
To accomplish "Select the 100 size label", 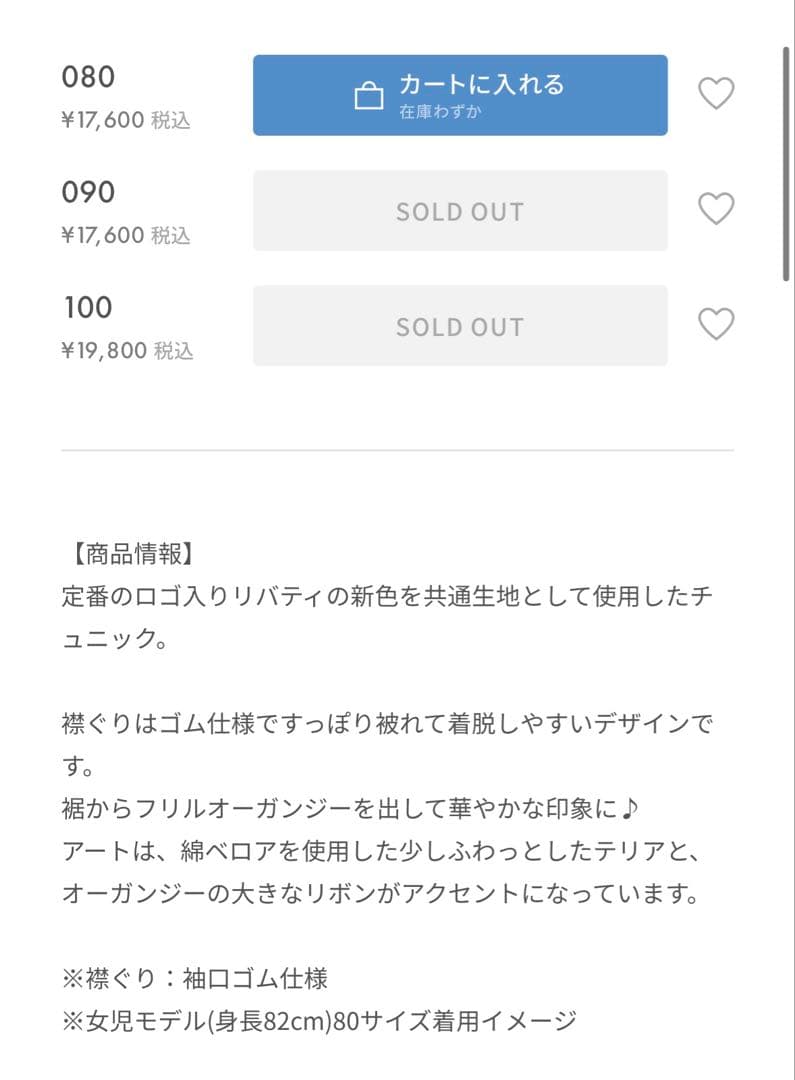I will tap(88, 307).
